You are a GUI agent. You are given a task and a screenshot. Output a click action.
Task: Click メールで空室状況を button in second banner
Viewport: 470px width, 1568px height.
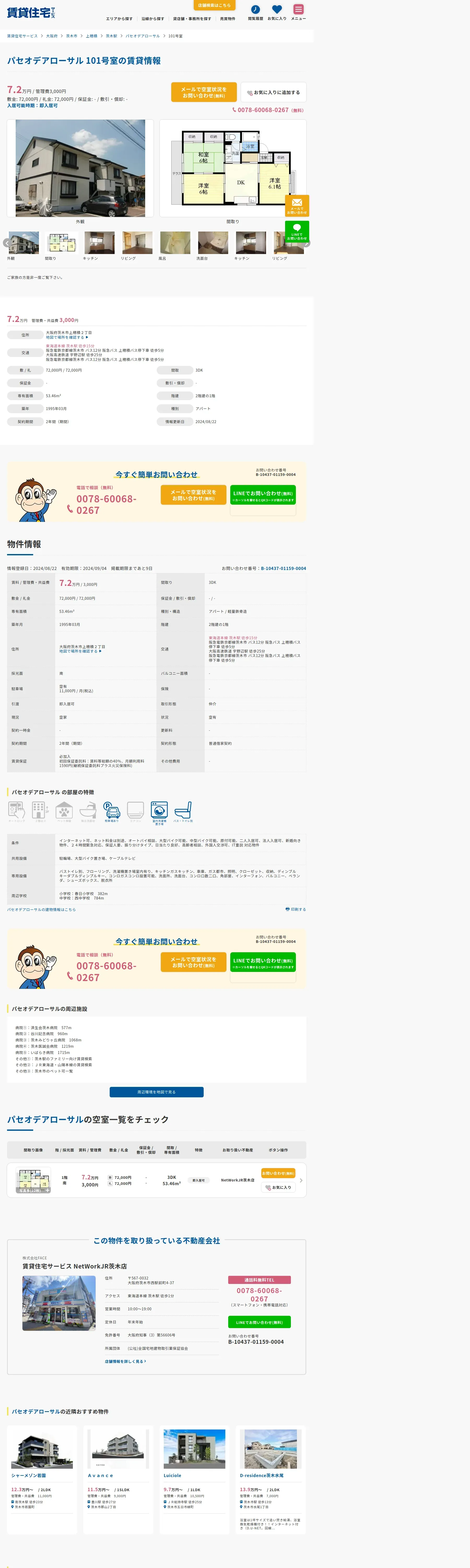click(x=193, y=962)
